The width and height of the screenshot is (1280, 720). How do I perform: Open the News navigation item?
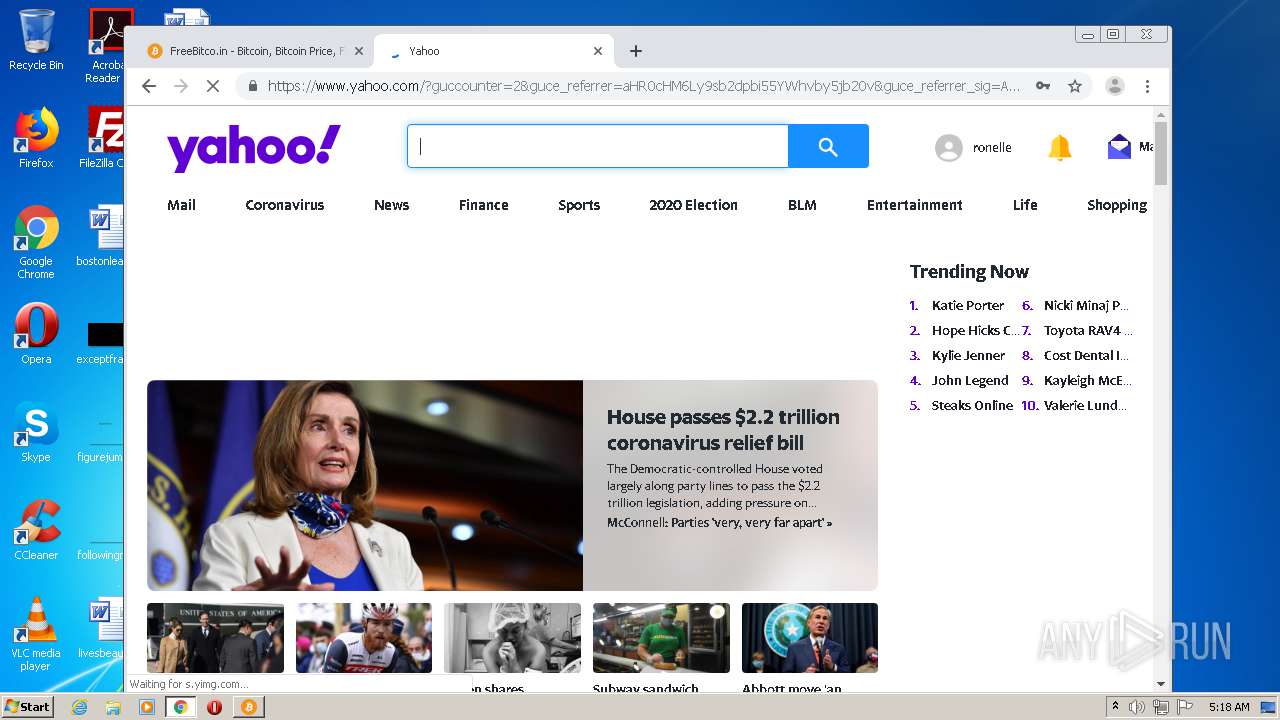tap(391, 205)
